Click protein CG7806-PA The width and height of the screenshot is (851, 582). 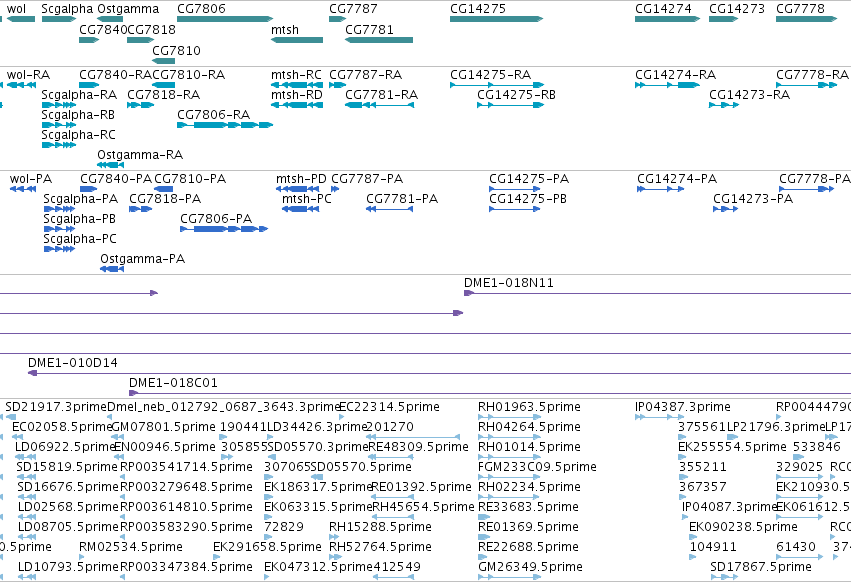click(216, 219)
